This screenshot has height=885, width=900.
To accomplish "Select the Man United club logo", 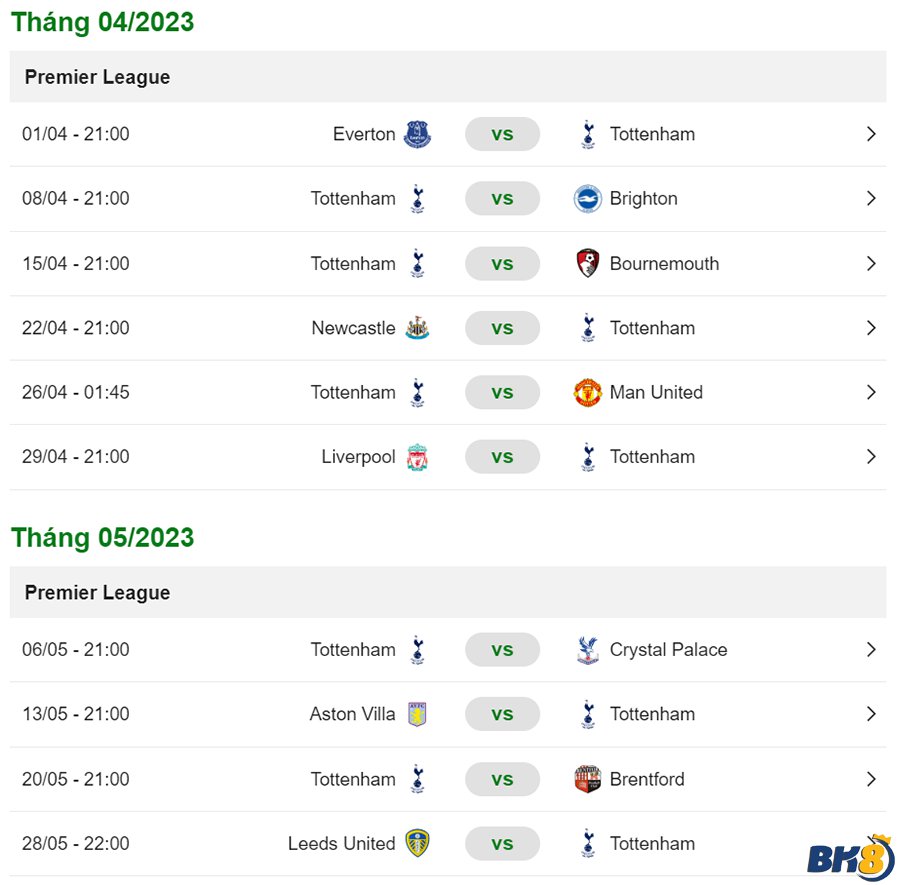I will [x=588, y=392].
